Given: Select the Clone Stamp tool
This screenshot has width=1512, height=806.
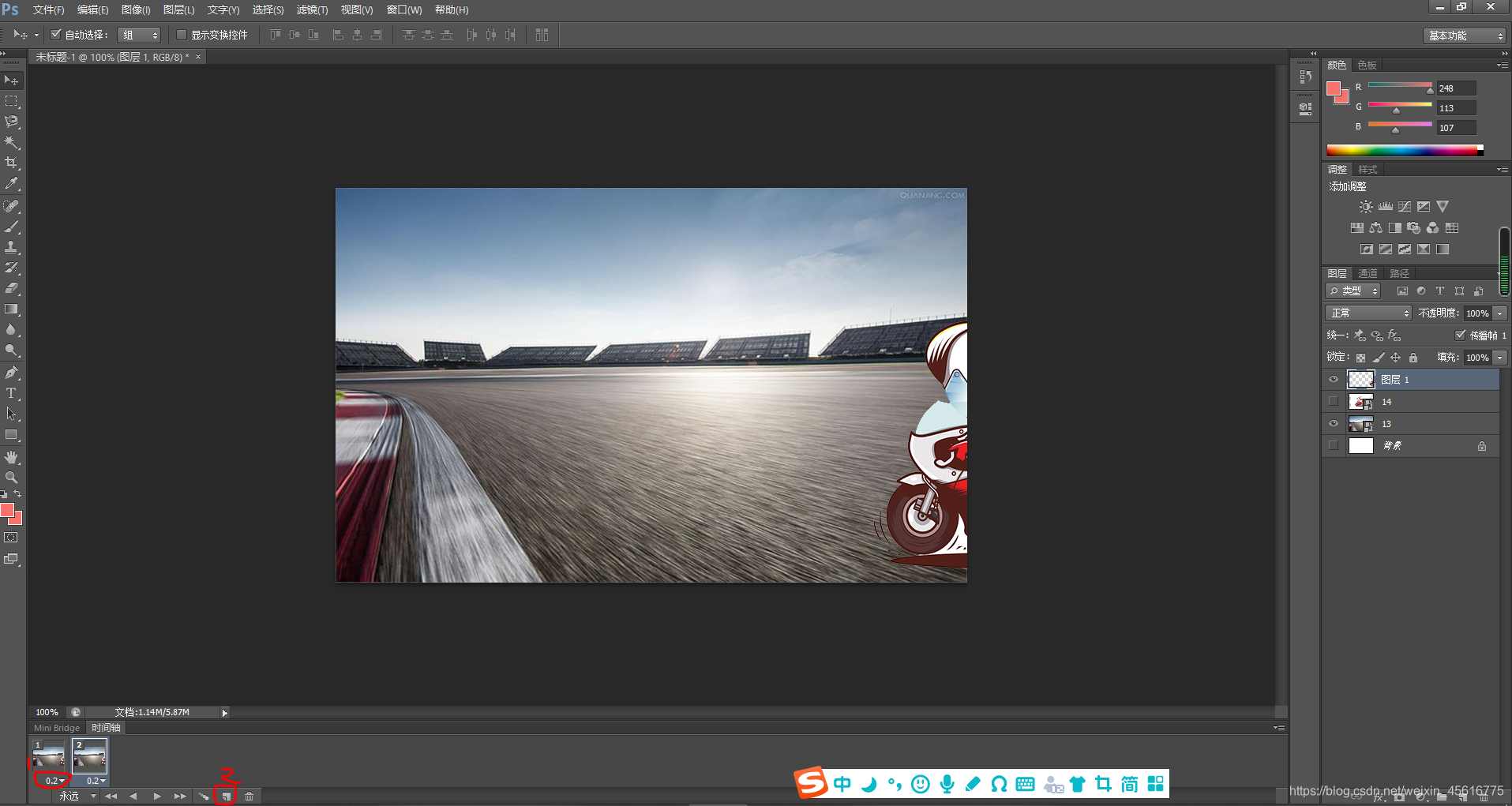Looking at the screenshot, I should pos(12,247).
